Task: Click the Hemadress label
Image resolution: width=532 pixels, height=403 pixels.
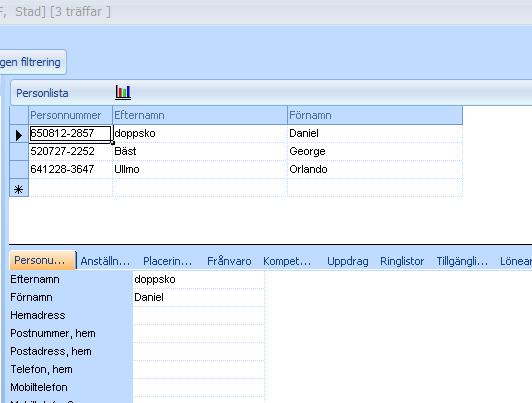Action: point(38,315)
